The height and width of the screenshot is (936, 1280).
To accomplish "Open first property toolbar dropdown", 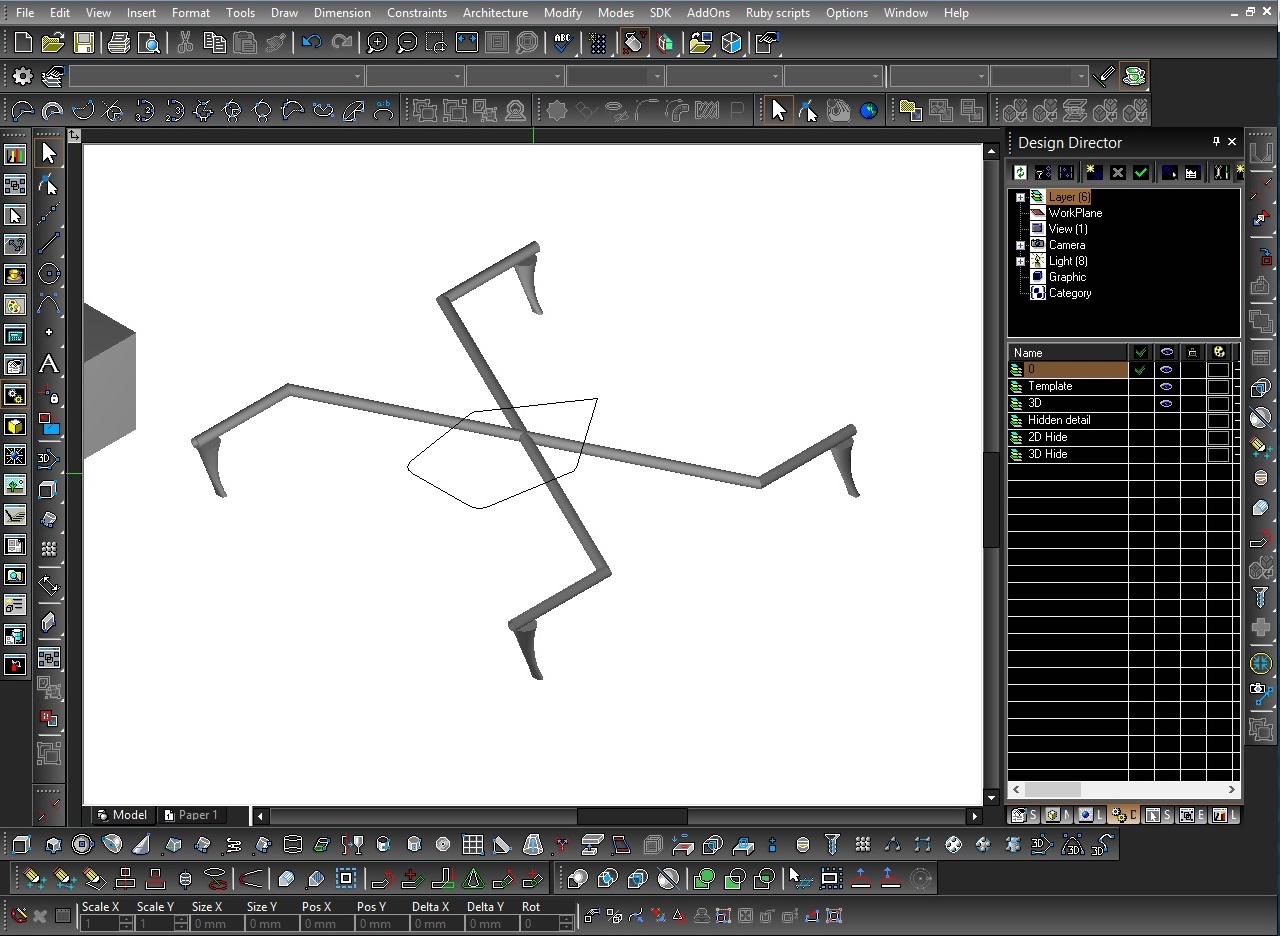I will [357, 76].
